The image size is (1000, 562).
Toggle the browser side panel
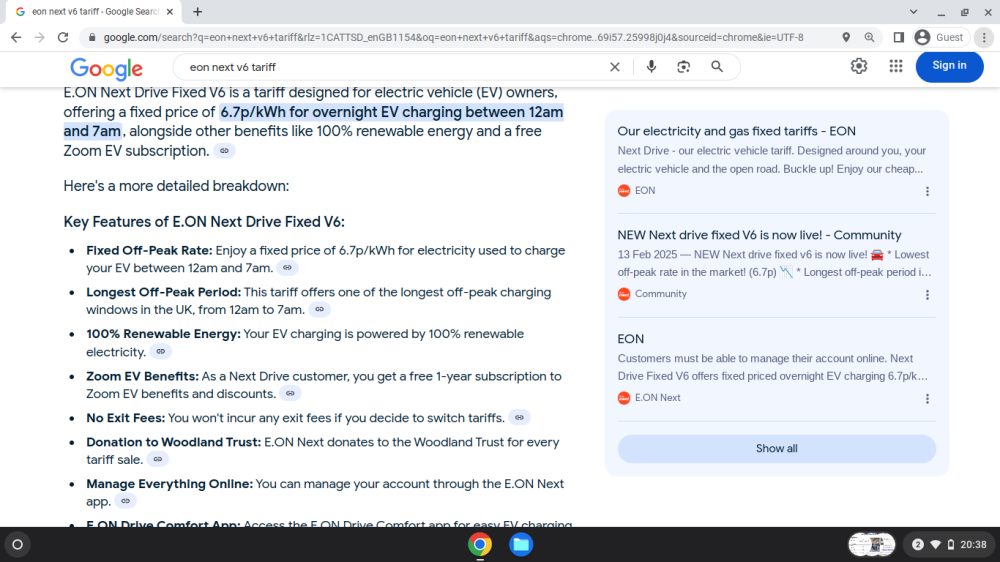click(x=899, y=38)
